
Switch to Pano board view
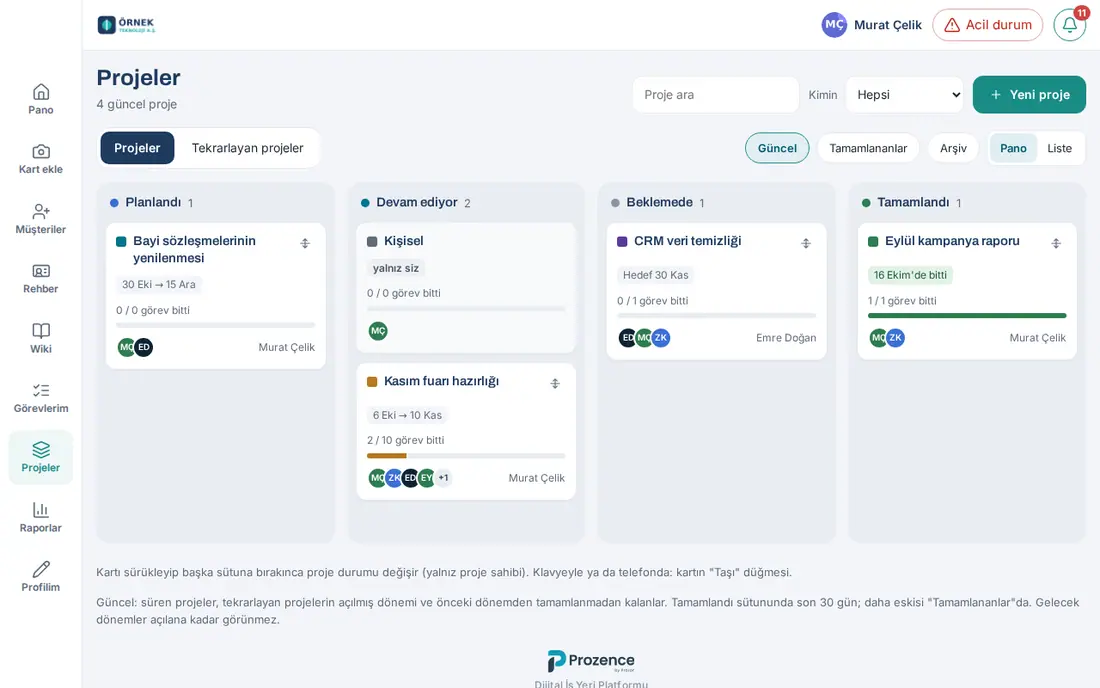click(1013, 148)
